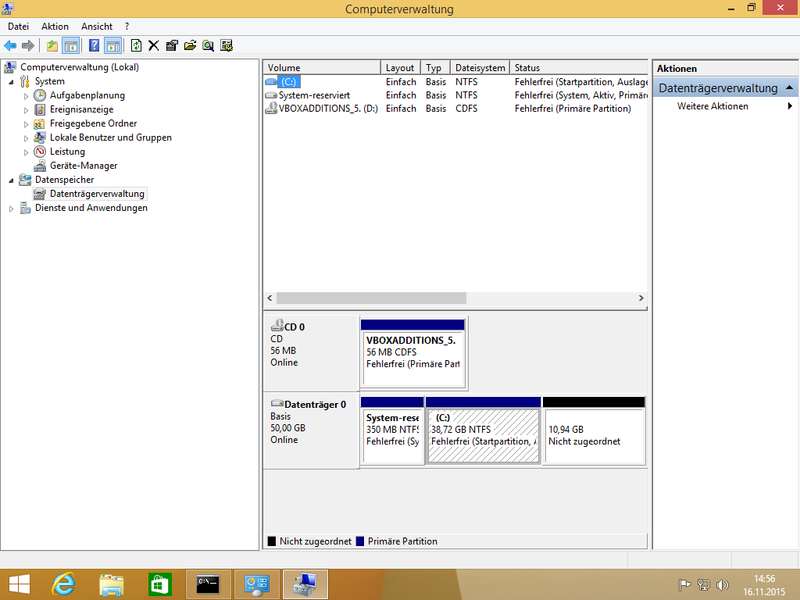800x600 pixels.
Task: Expand Lokale Benutzer und Gruppen node
Action: point(26,138)
